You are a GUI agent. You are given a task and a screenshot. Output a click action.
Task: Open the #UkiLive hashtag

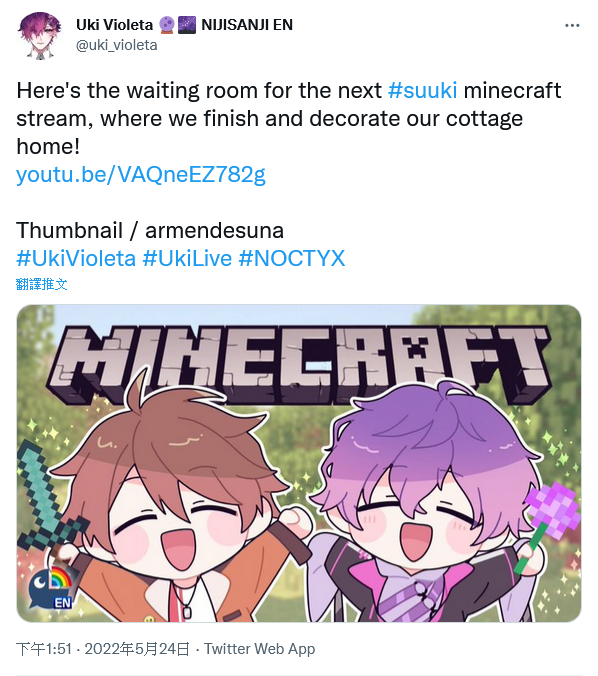coord(187,259)
